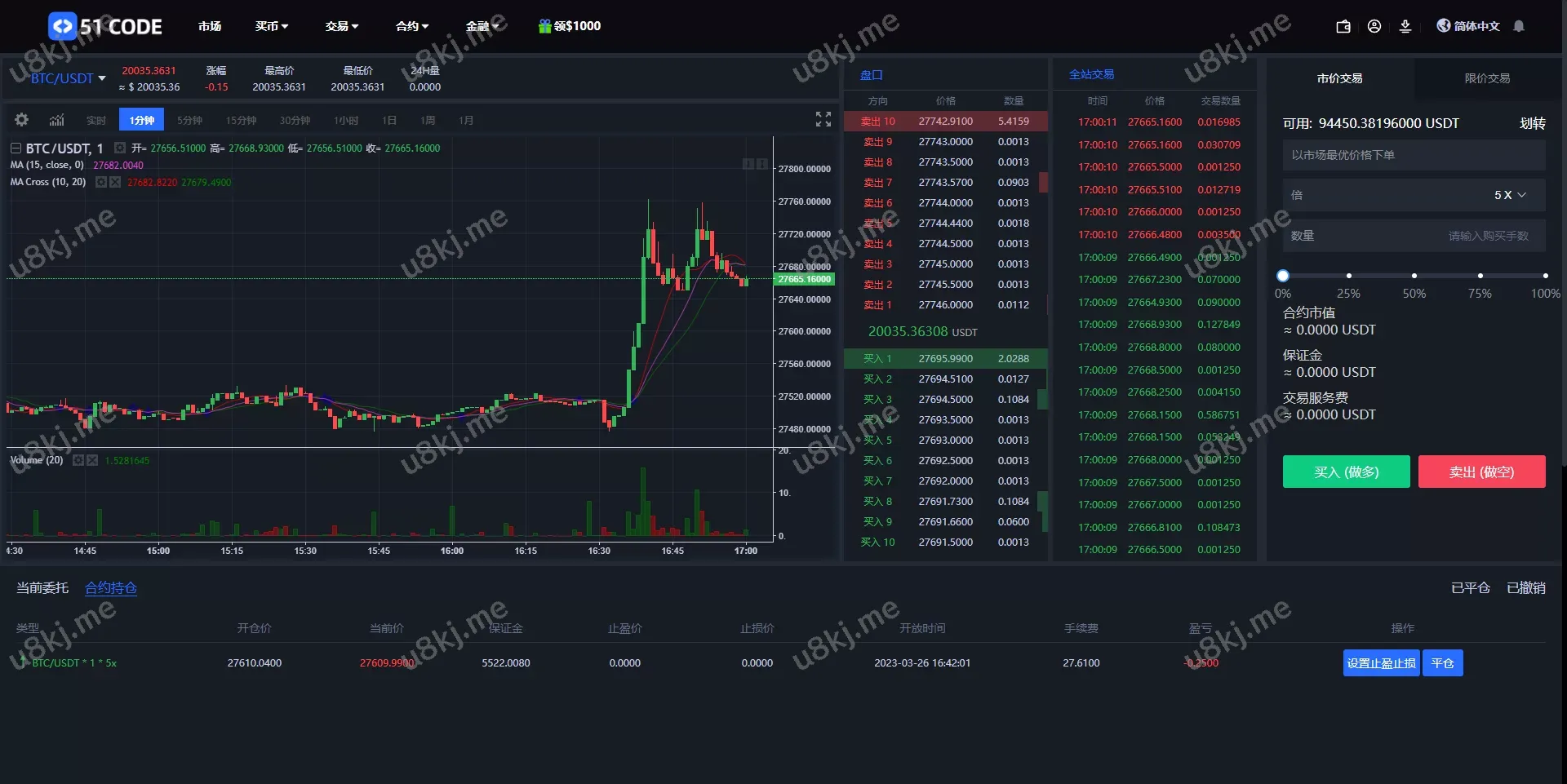Open the chart indicators icon

pyautogui.click(x=56, y=120)
